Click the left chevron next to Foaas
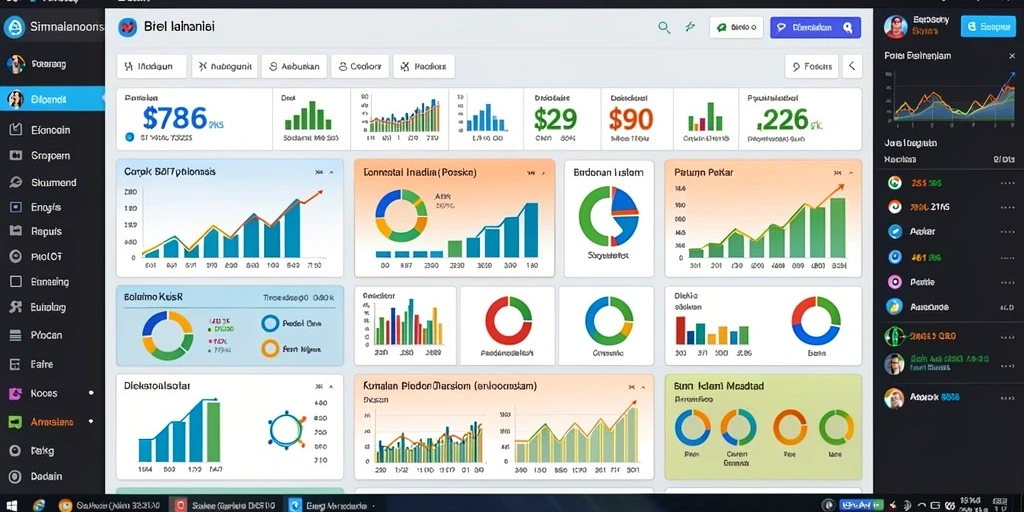 (x=852, y=66)
